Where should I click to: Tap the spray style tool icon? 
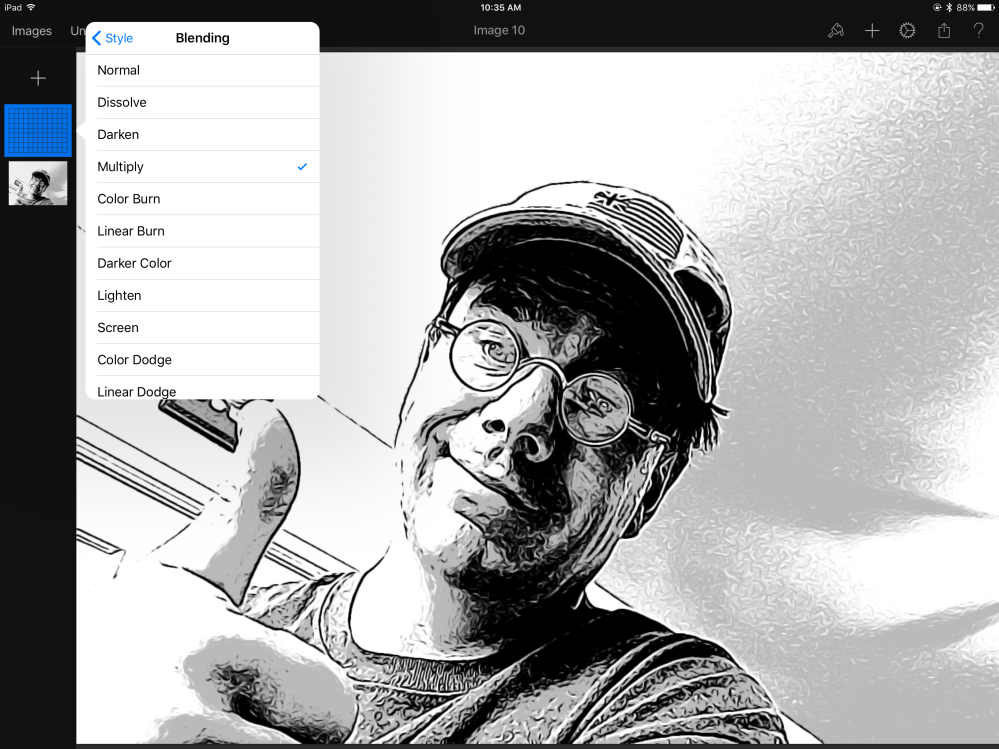836,30
